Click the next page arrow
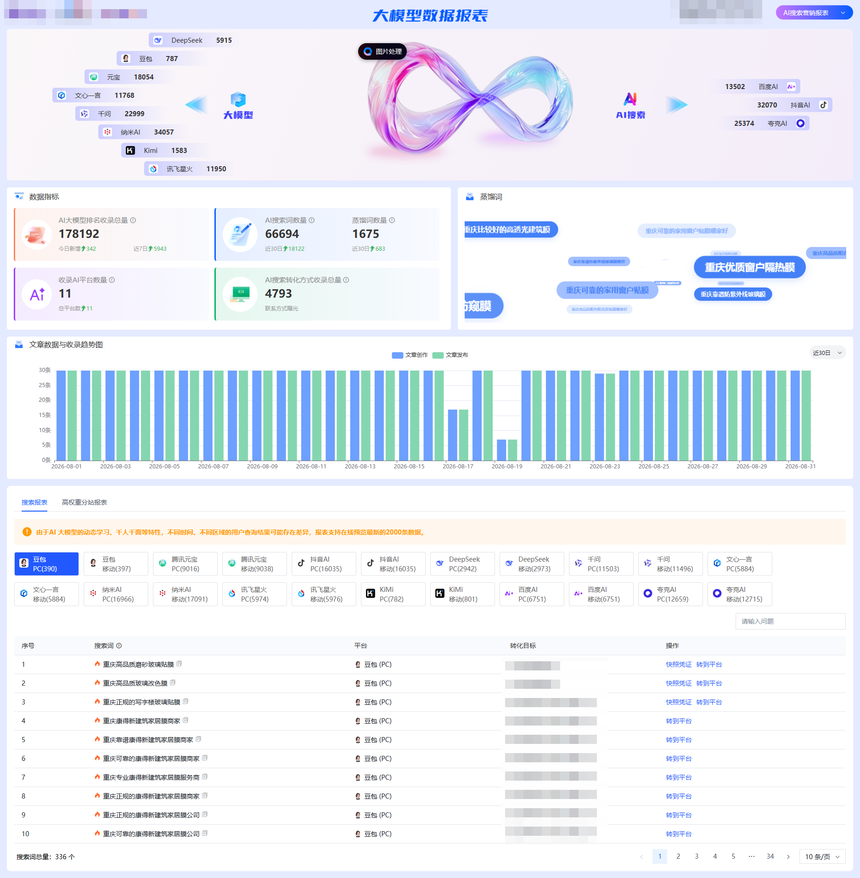The height and width of the screenshot is (878, 860). click(788, 857)
